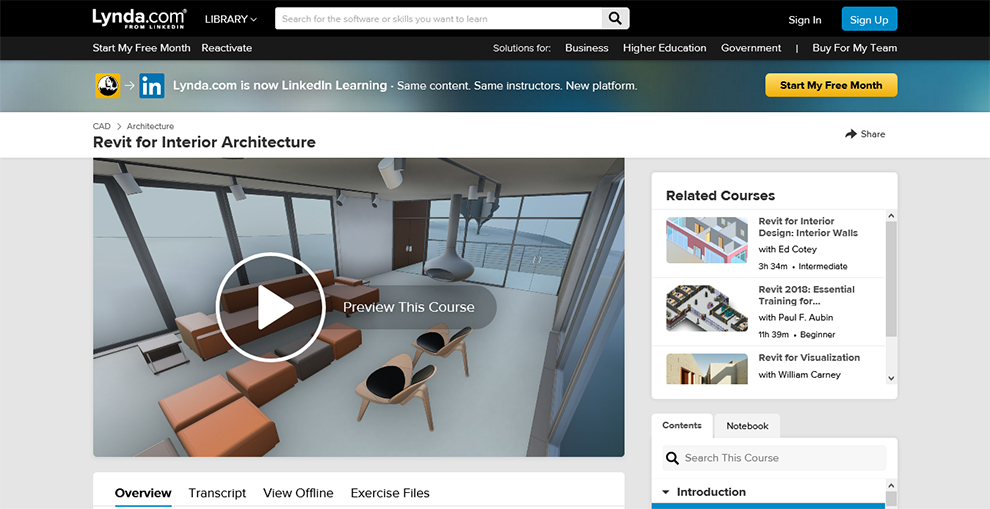Image resolution: width=990 pixels, height=509 pixels.
Task: Click 'Revit 2018: Essential Training for...' title
Action: (806, 295)
